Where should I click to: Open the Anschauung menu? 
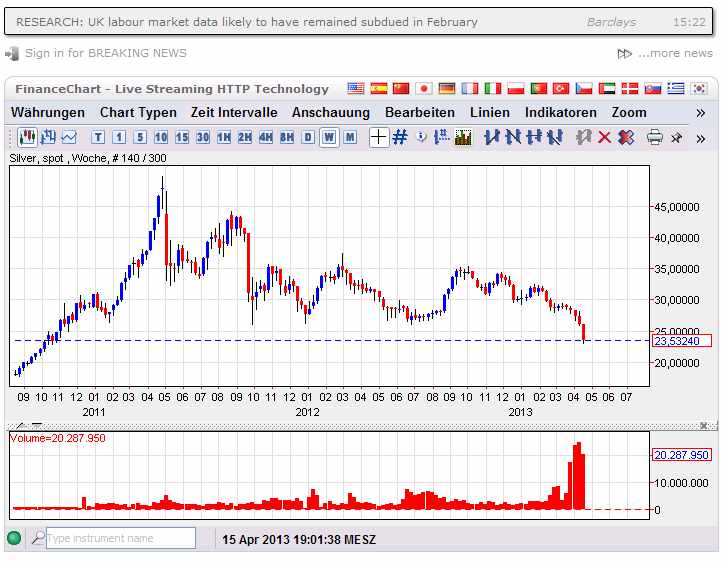(331, 113)
